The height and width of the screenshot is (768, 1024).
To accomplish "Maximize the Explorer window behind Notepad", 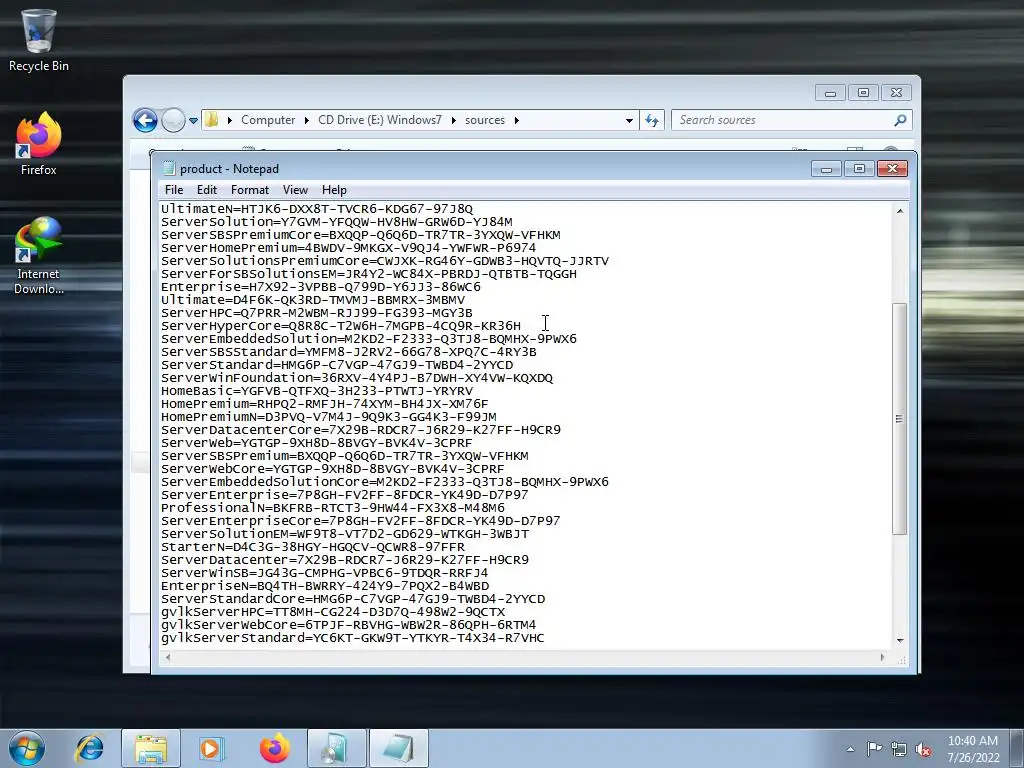I will pyautogui.click(x=863, y=93).
